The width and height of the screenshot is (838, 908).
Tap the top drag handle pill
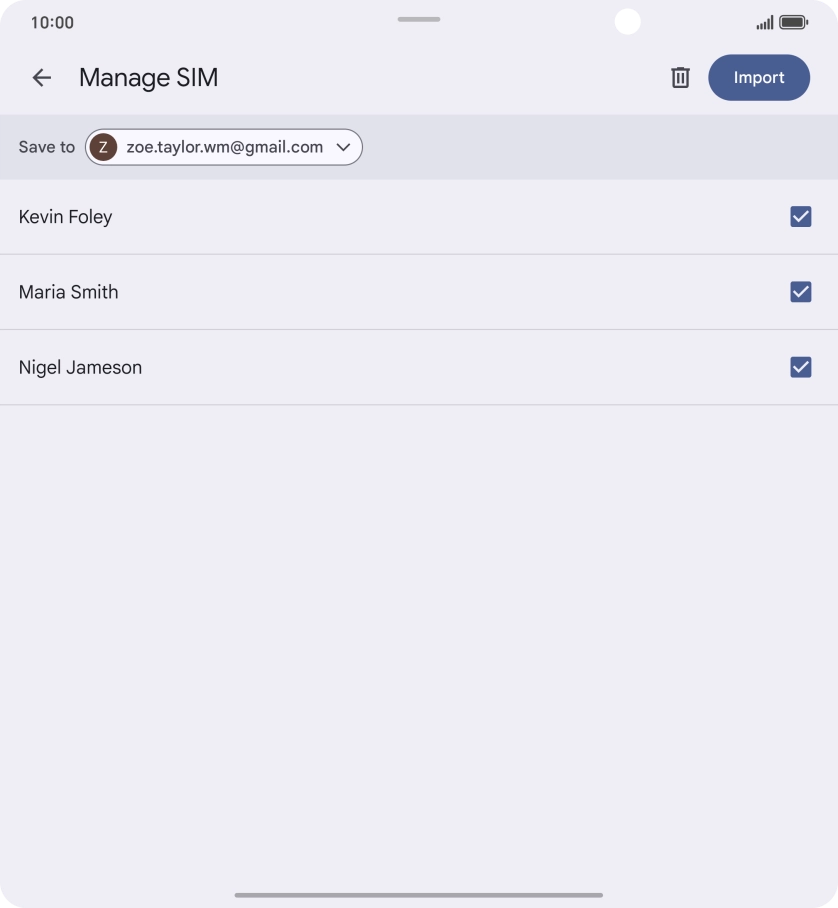419,19
